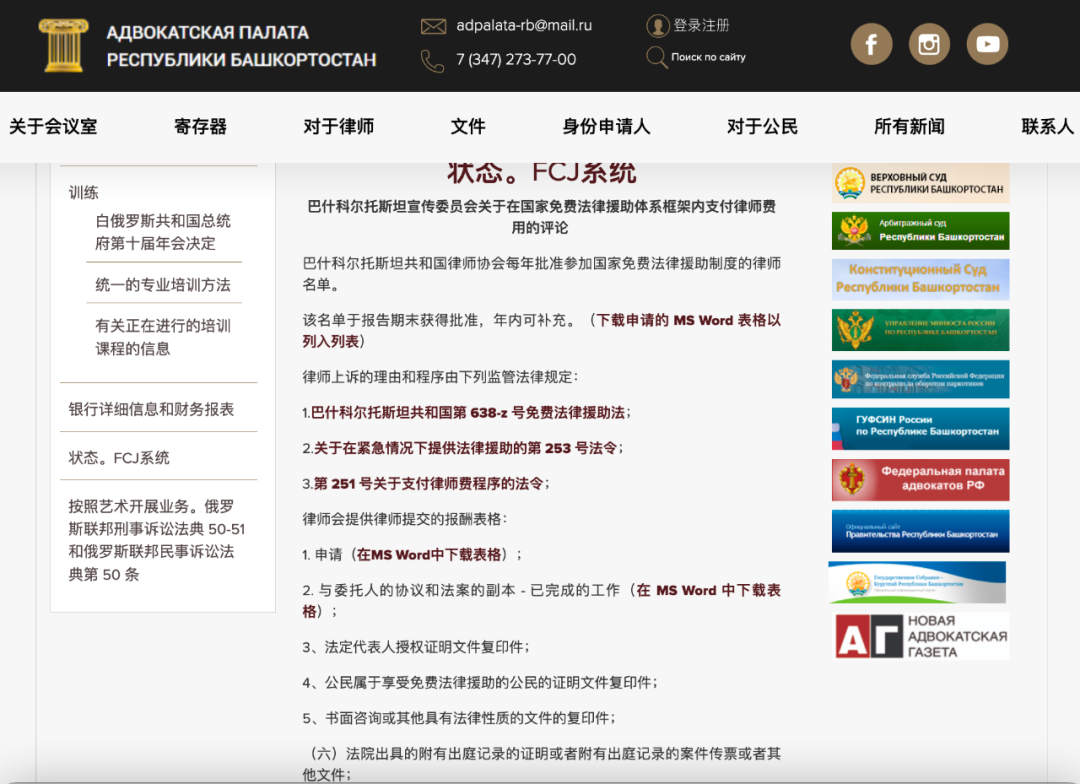Open Верховный суд Республики Башкортостан banner
1080x784 pixels.
(920, 183)
